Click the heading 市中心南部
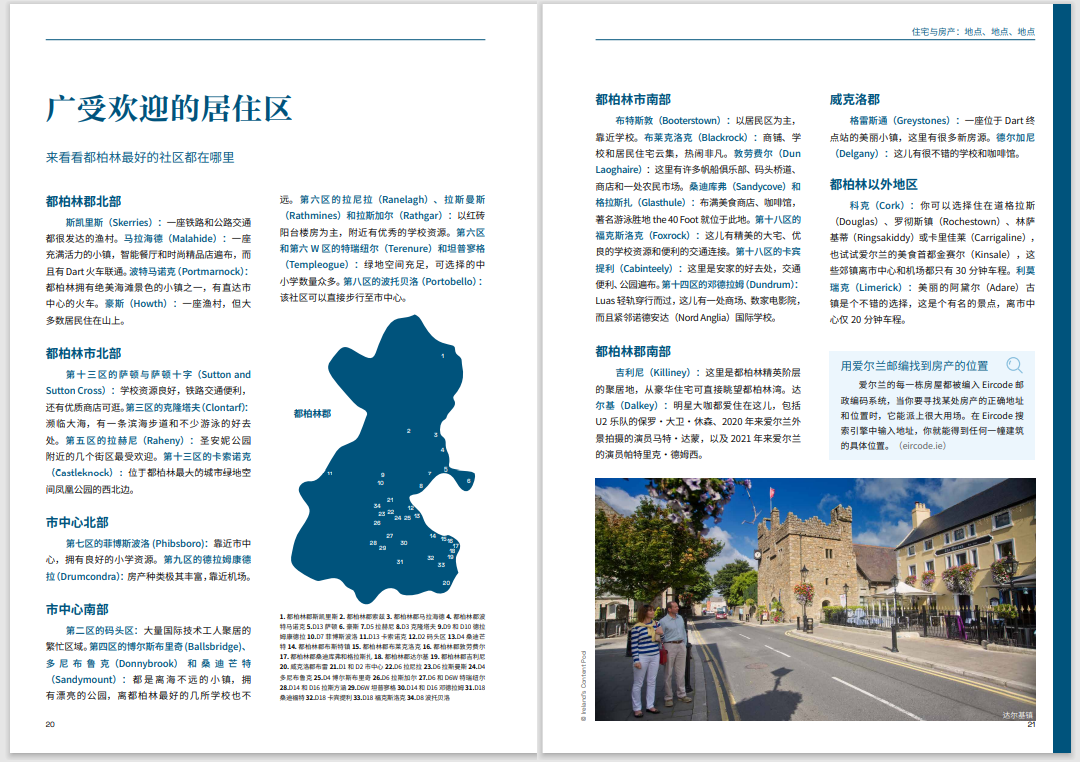 pyautogui.click(x=77, y=609)
